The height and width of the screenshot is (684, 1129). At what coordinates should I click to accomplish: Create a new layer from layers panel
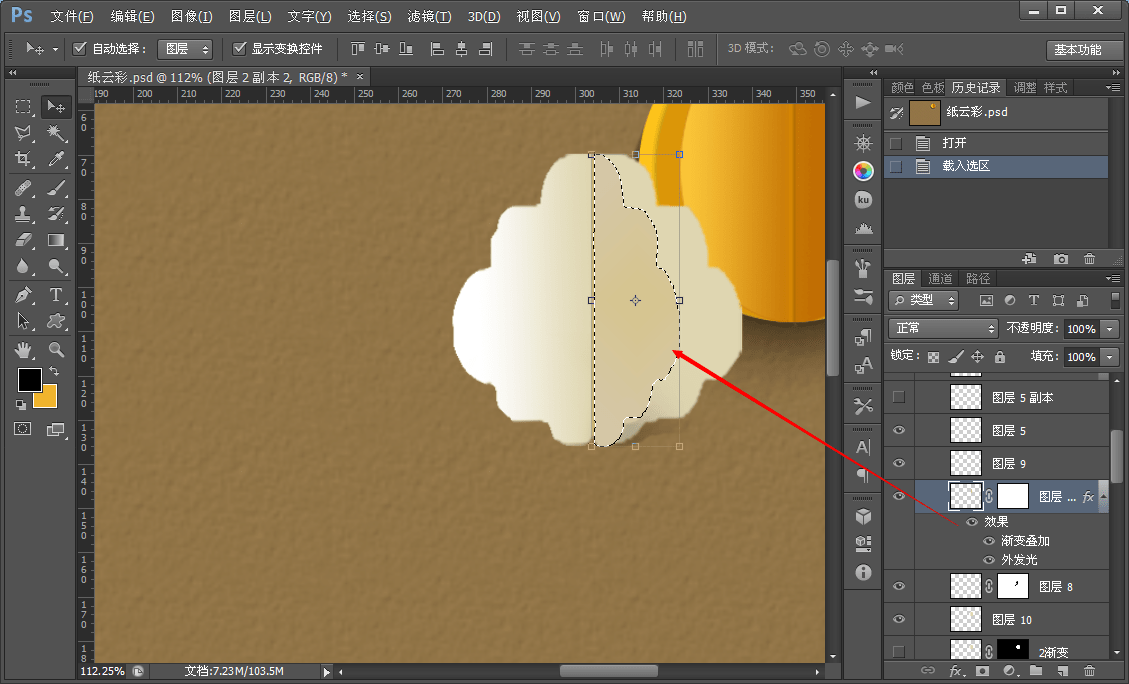coord(1063,671)
